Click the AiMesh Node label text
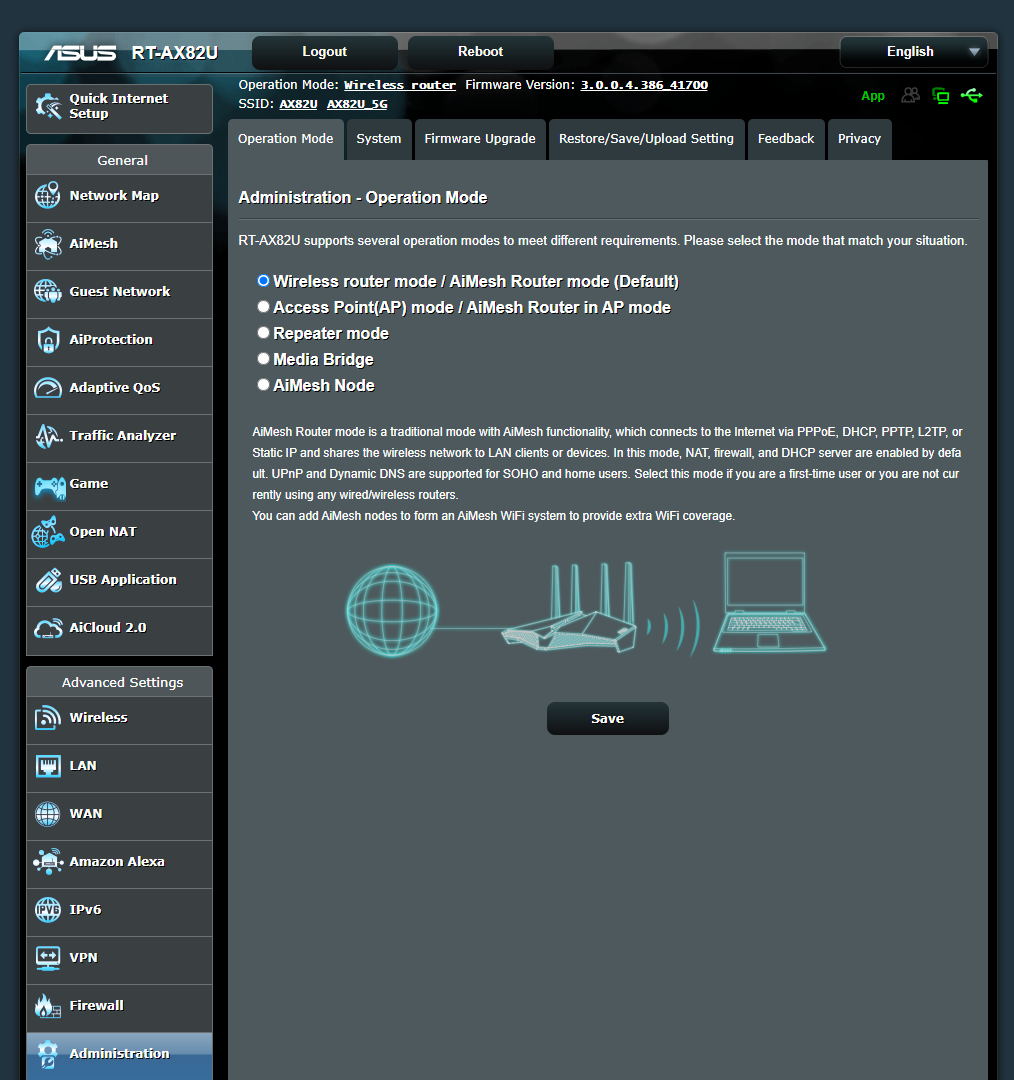 click(324, 386)
